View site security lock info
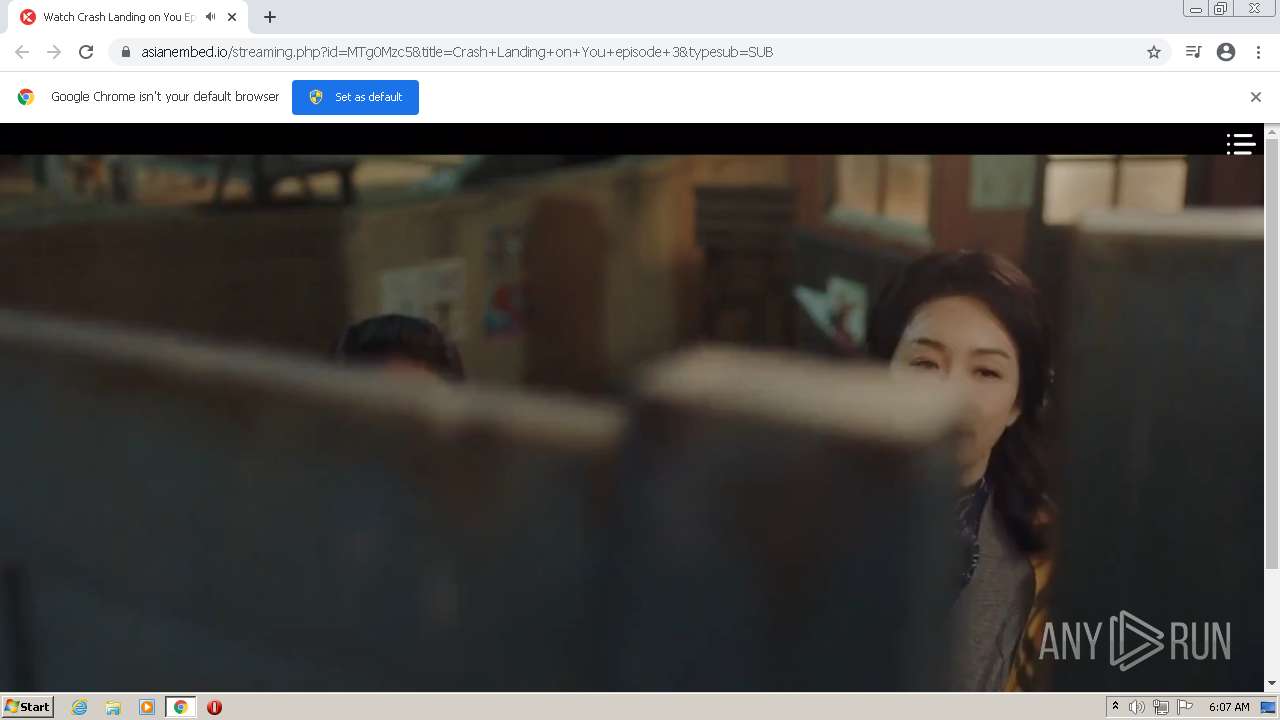 (x=126, y=52)
